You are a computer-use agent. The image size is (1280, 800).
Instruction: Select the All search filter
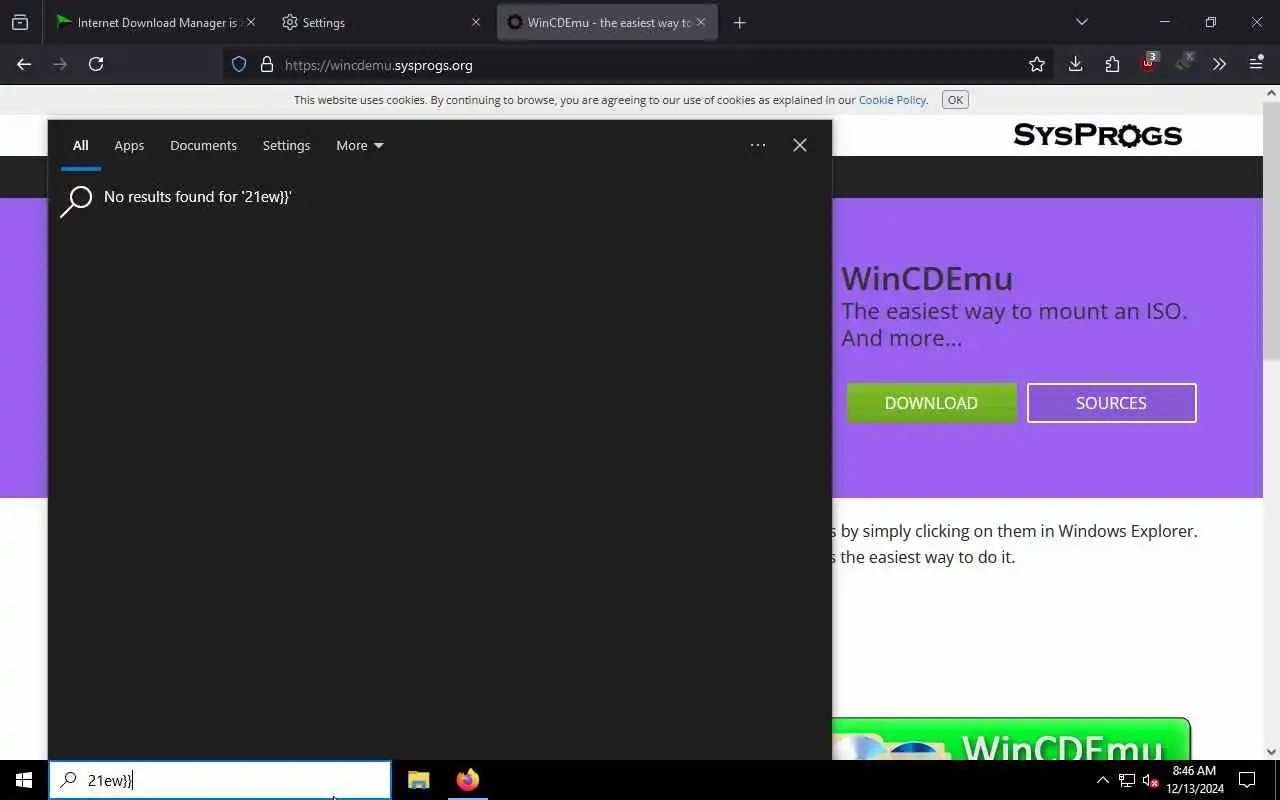[x=80, y=145]
